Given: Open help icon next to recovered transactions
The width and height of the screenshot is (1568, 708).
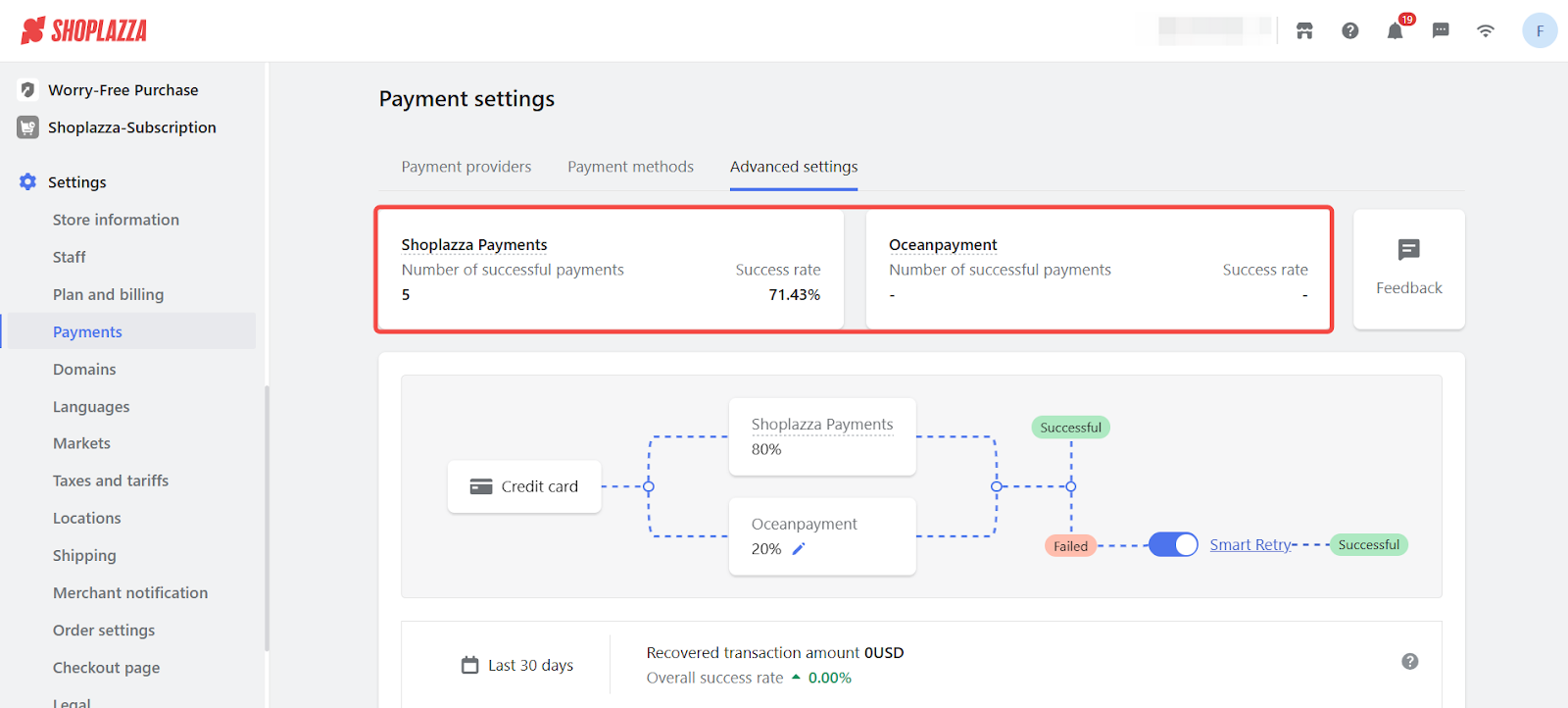Looking at the screenshot, I should pyautogui.click(x=1410, y=662).
